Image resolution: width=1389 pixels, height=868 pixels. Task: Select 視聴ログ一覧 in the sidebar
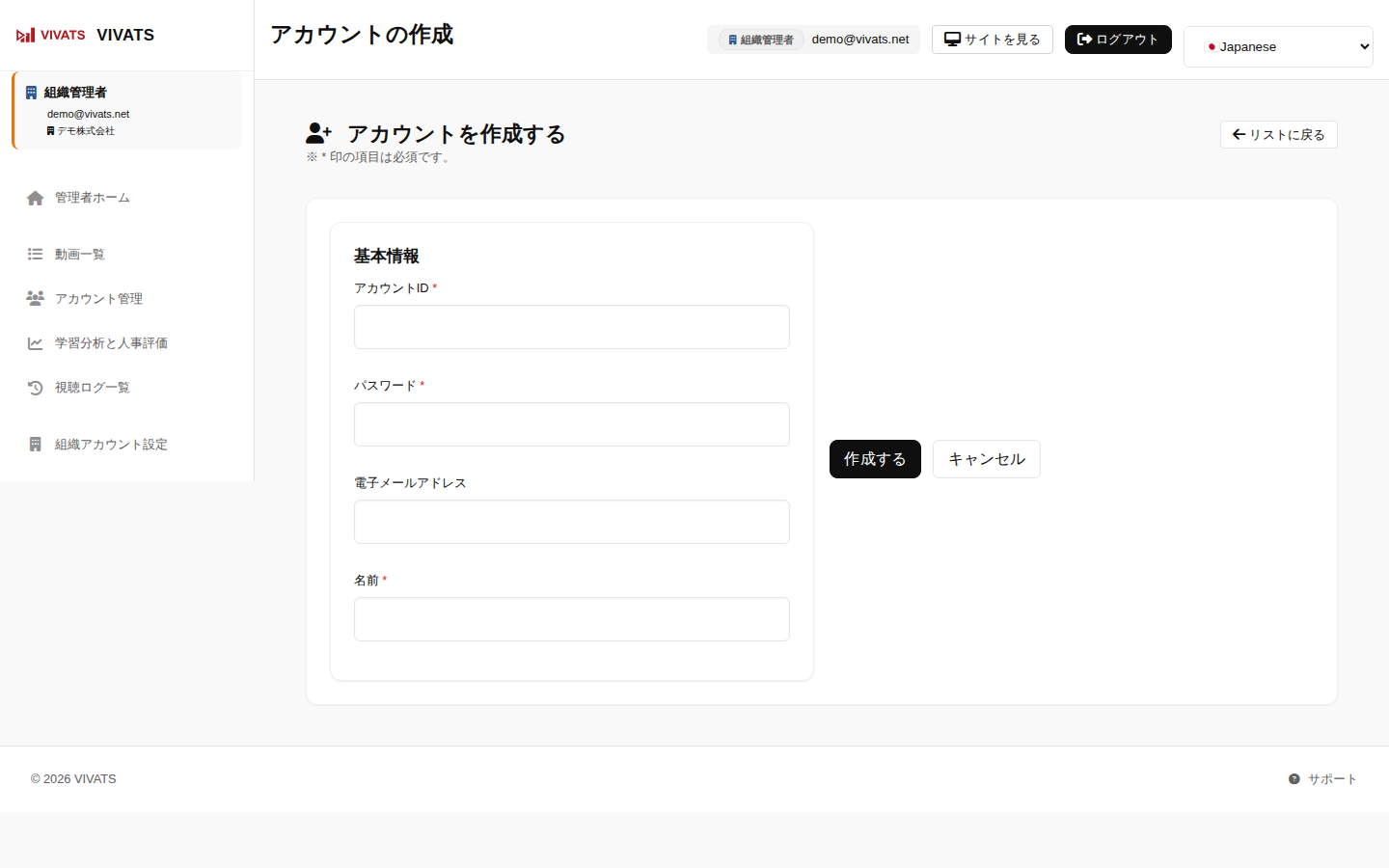tap(126, 388)
